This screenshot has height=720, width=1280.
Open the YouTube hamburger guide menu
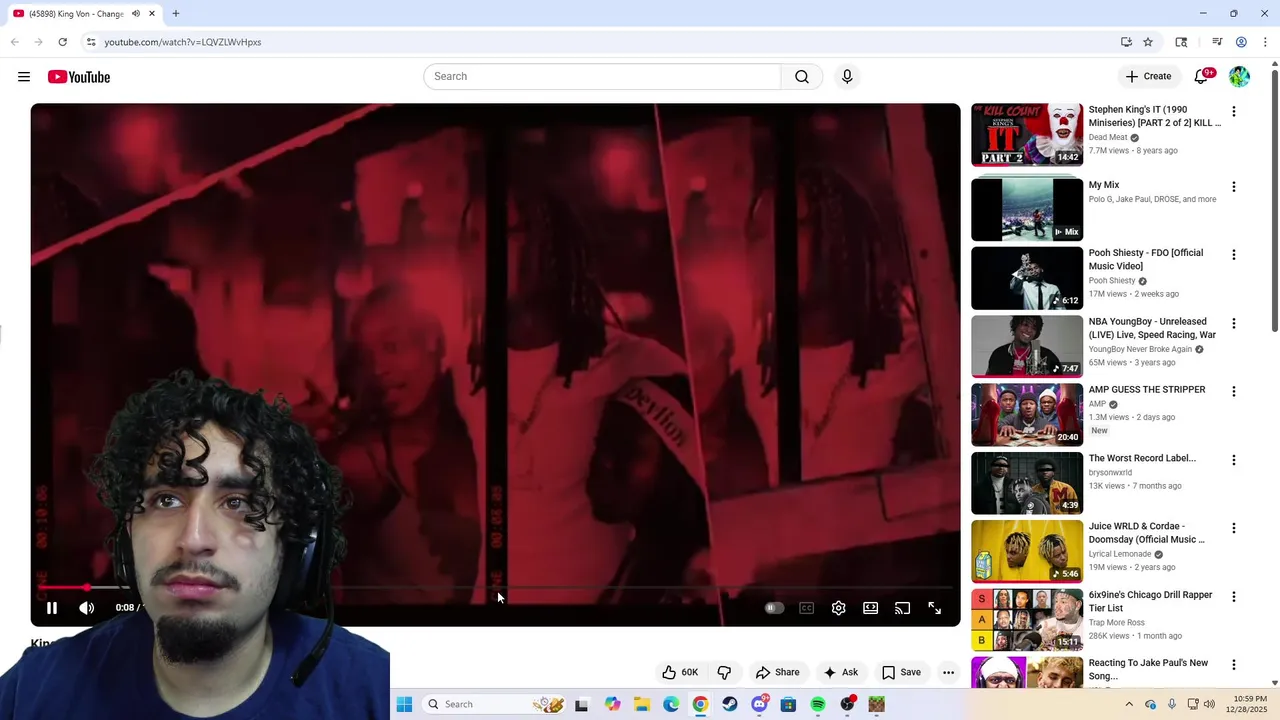[x=24, y=77]
